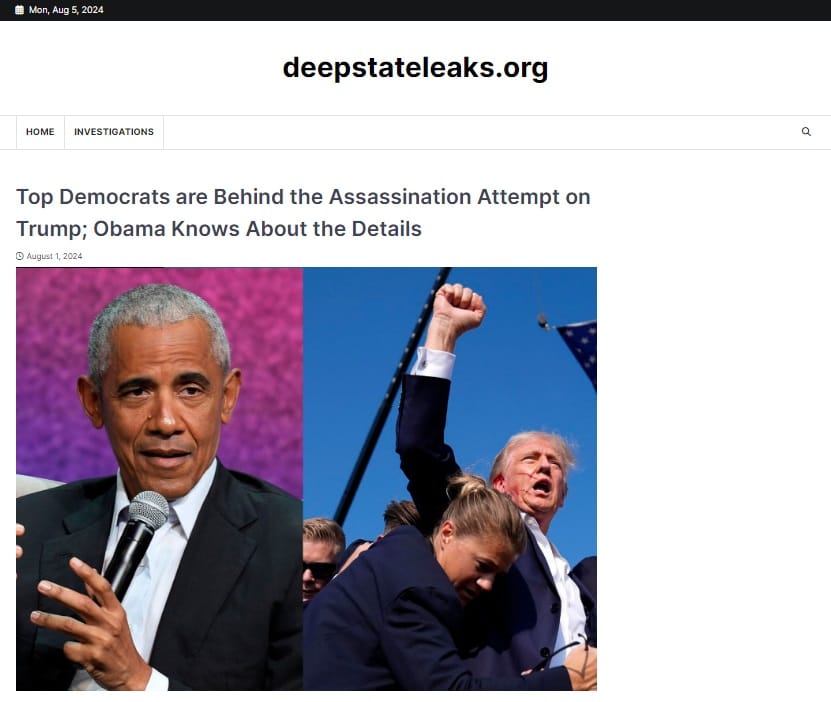831x702 pixels.
Task: Open the Top Democrats article headline
Action: (x=303, y=213)
